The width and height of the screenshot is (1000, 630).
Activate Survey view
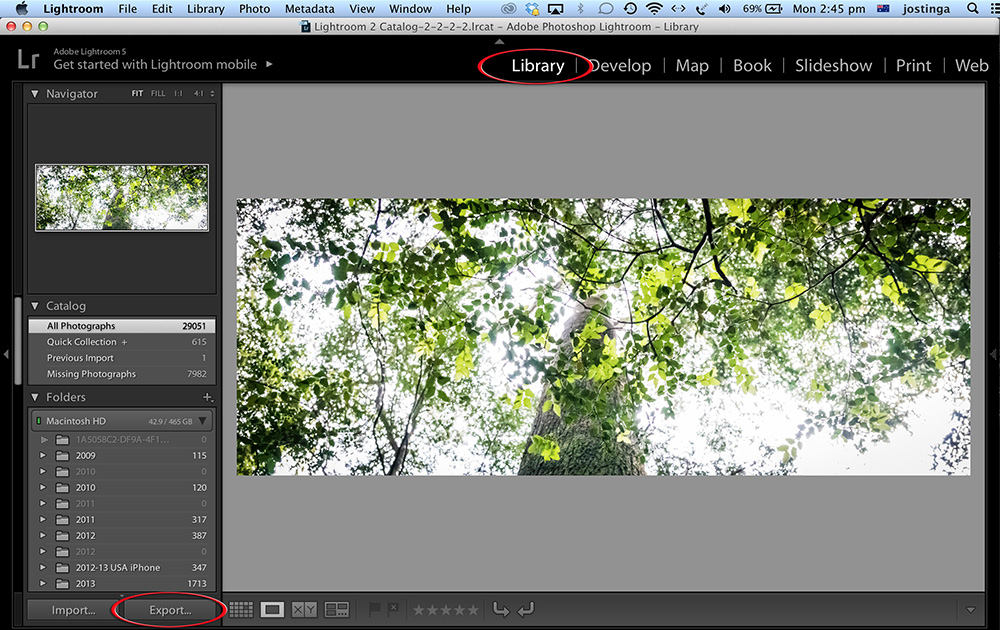337,609
